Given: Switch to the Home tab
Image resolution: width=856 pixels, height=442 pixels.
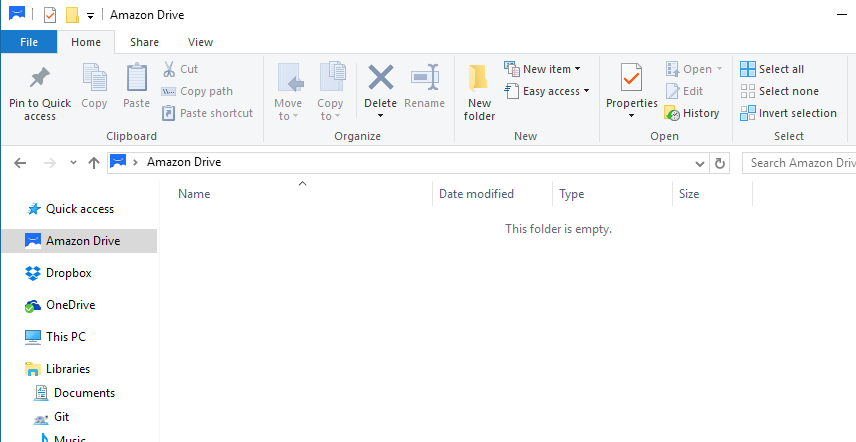Looking at the screenshot, I should (86, 42).
